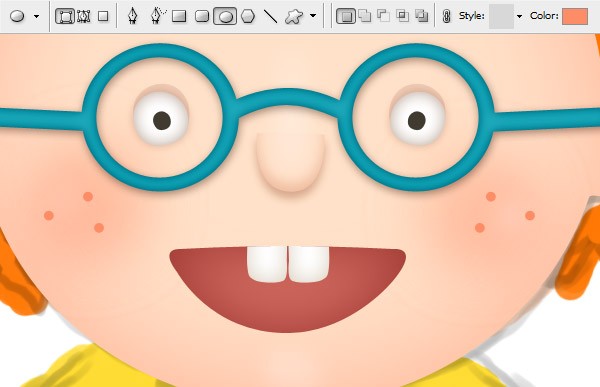The height and width of the screenshot is (387, 600).
Task: Choose Subtract from Shape Area option
Action: [x=383, y=16]
